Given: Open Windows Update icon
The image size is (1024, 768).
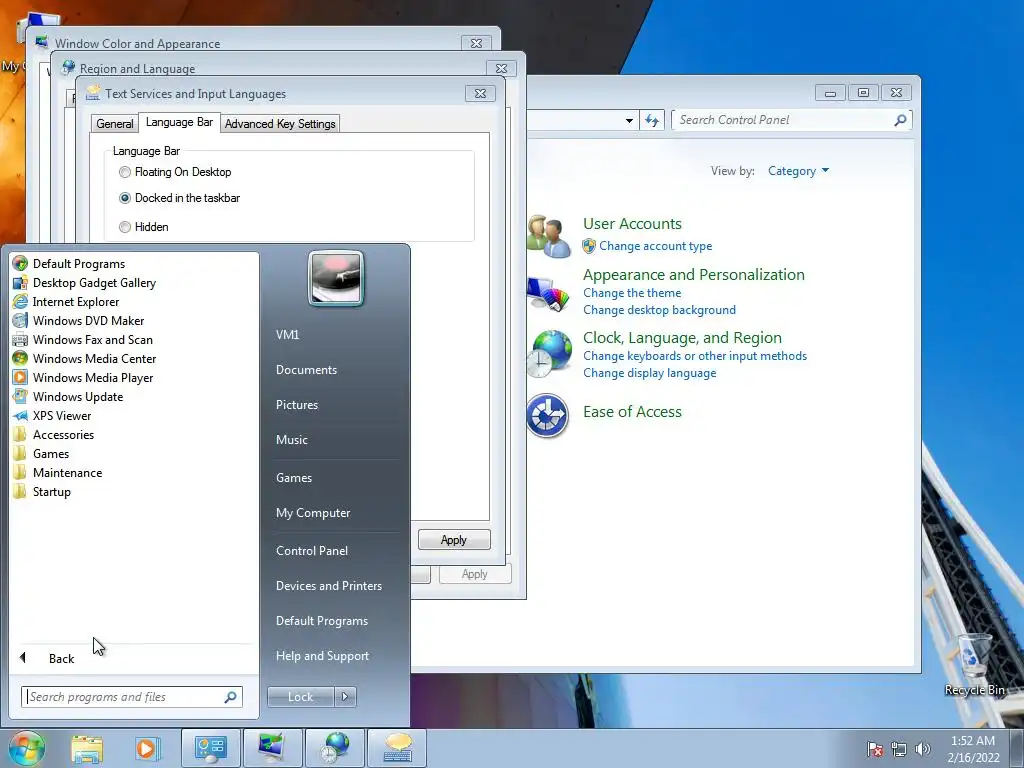Looking at the screenshot, I should 20,396.
